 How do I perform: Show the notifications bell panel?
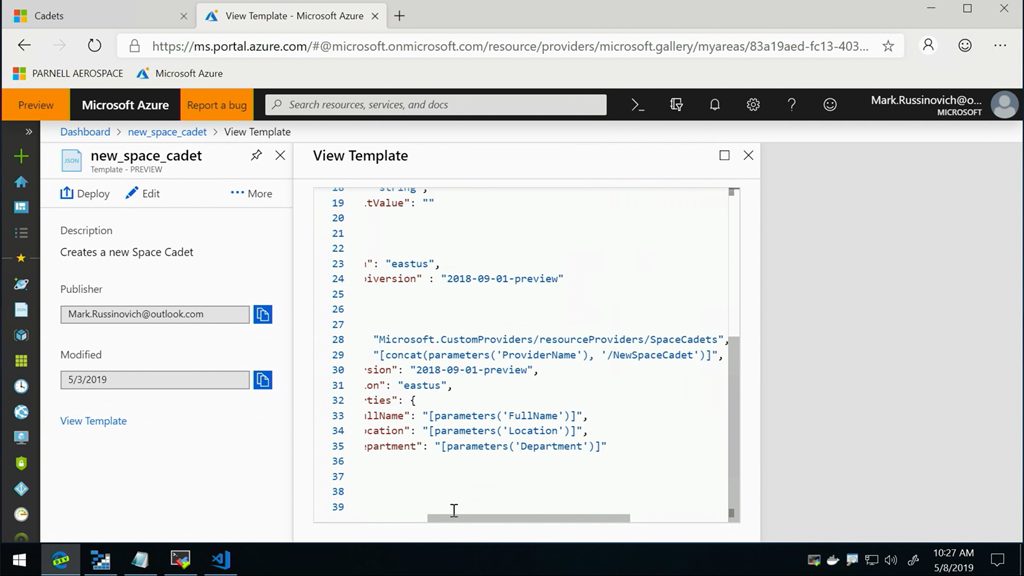pyautogui.click(x=714, y=105)
